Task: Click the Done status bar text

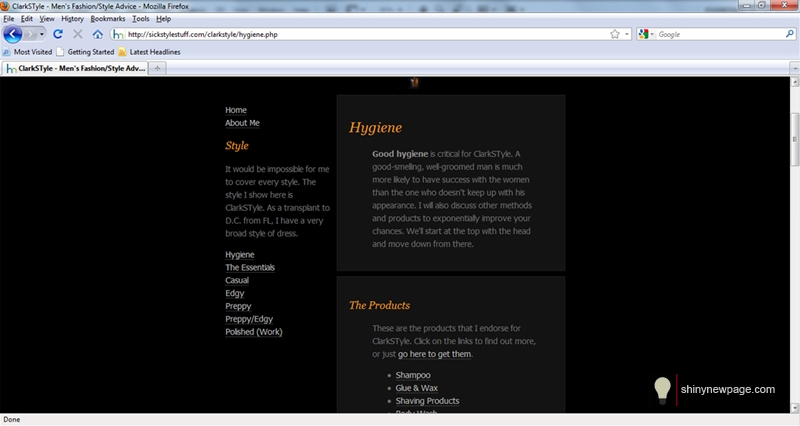Action: pyautogui.click(x=12, y=419)
